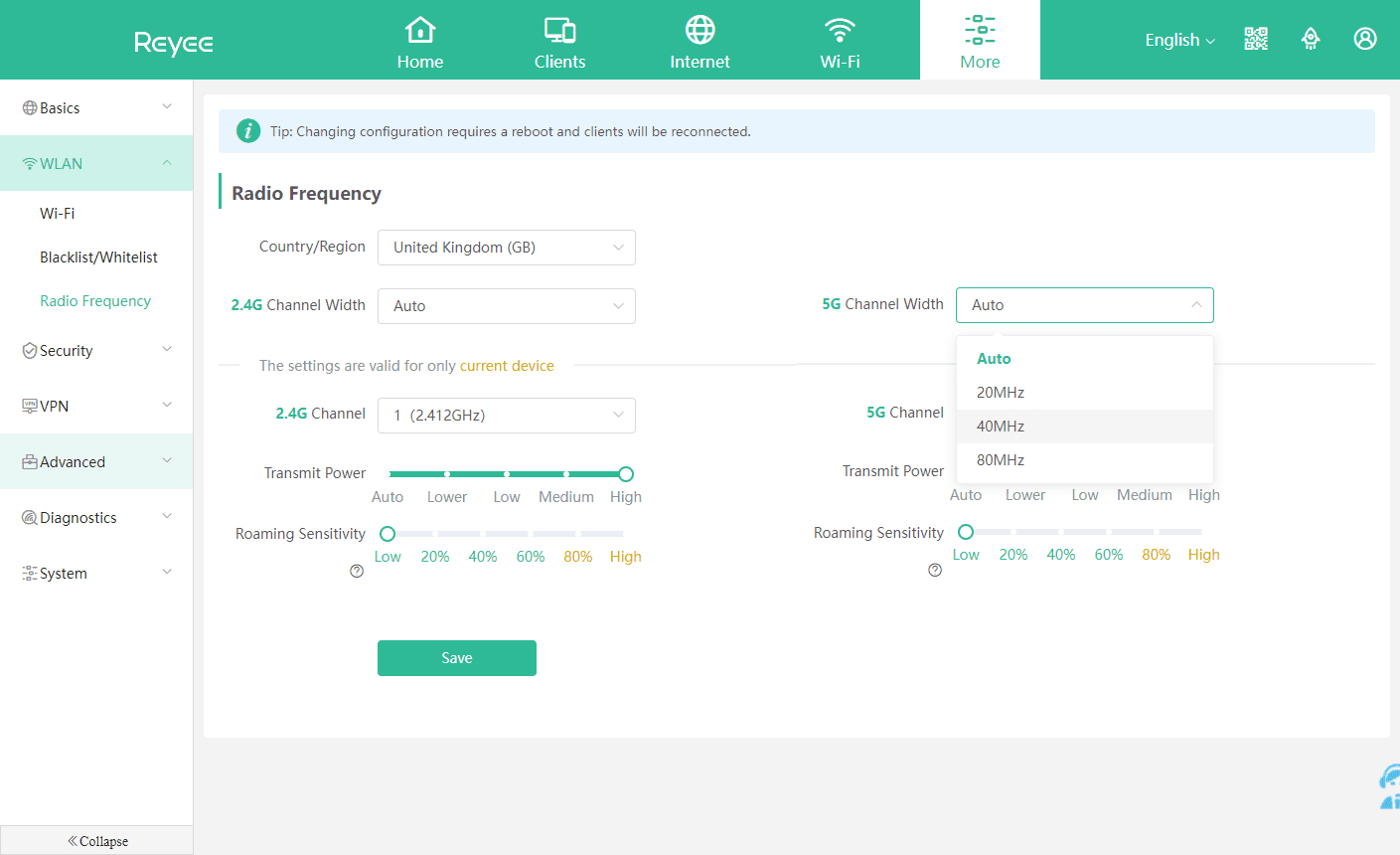Open the Internet globe icon
Viewport: 1400px width, 855px height.
[700, 31]
